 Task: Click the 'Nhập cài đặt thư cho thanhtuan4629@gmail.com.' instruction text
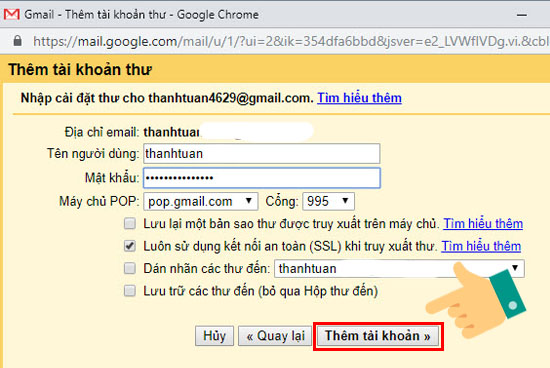point(167,98)
